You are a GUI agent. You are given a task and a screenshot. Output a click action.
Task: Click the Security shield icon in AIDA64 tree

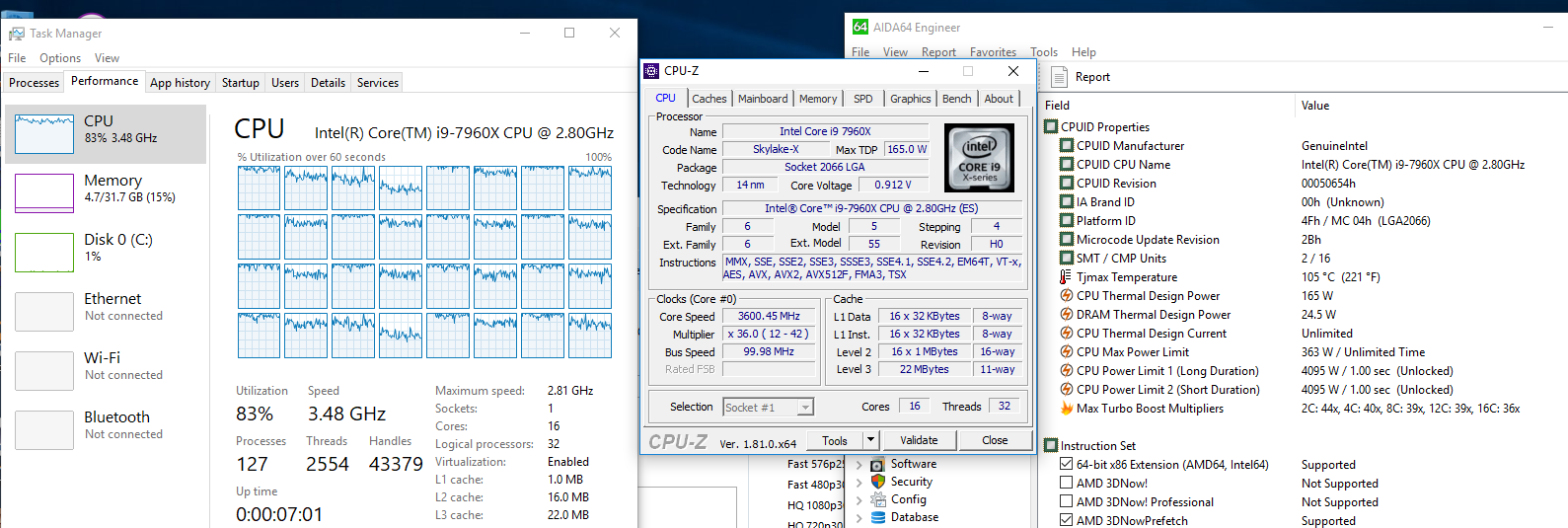pyautogui.click(x=877, y=482)
